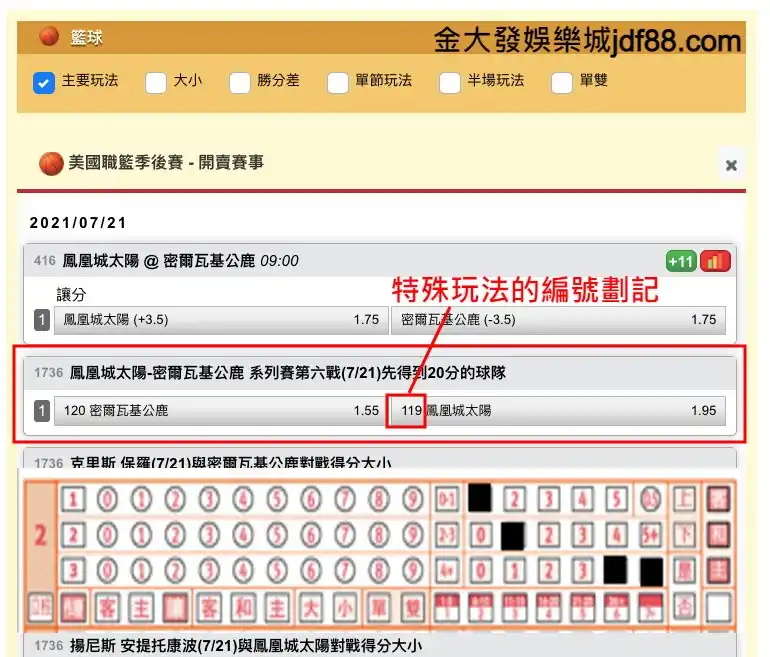Select 密爾瓦基公鹿 (-3.5) at odds 1.75
The image size is (770, 657).
(558, 320)
